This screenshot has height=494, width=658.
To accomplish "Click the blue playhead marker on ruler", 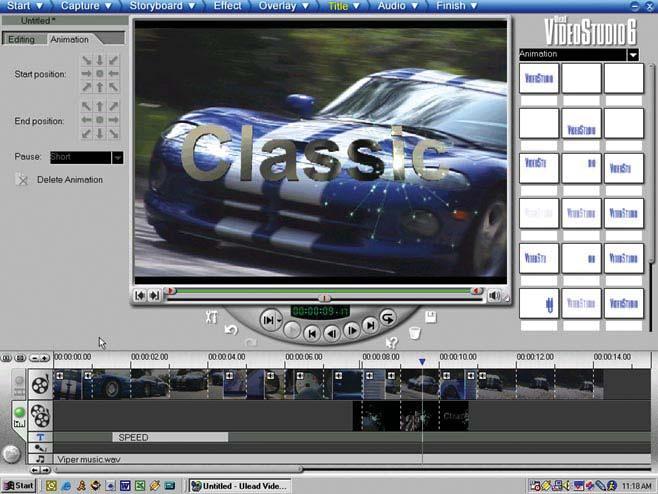I will coord(422,361).
